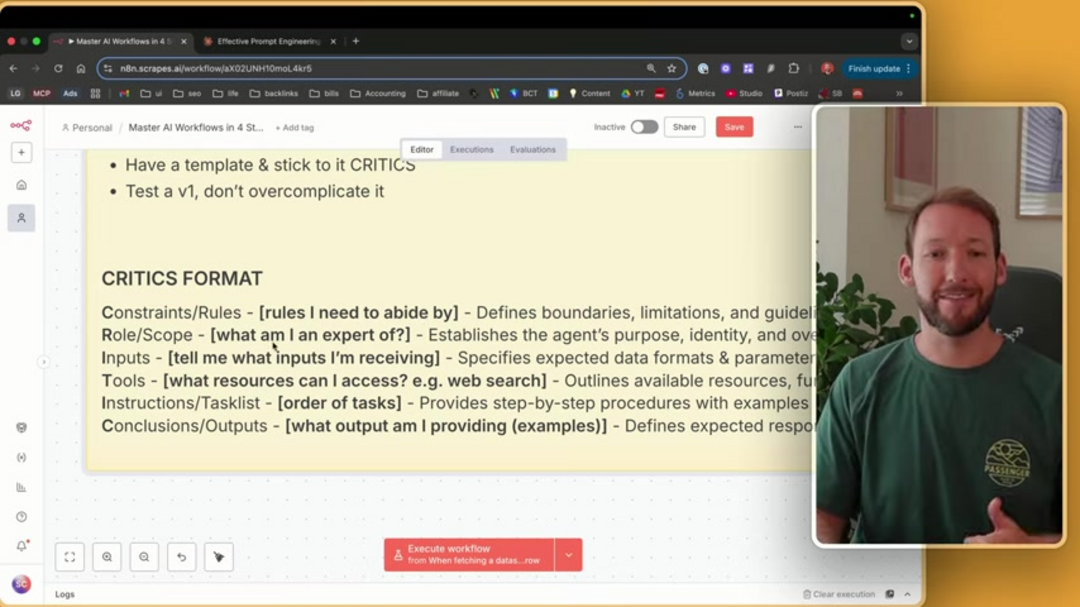
Task: Open the home icon in the left sidebar
Action: tap(22, 185)
